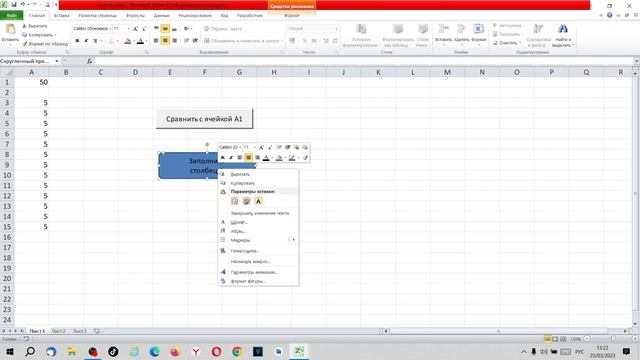Click the ribbon Align Text Left icon
640x360 pixels.
[x=156, y=40]
